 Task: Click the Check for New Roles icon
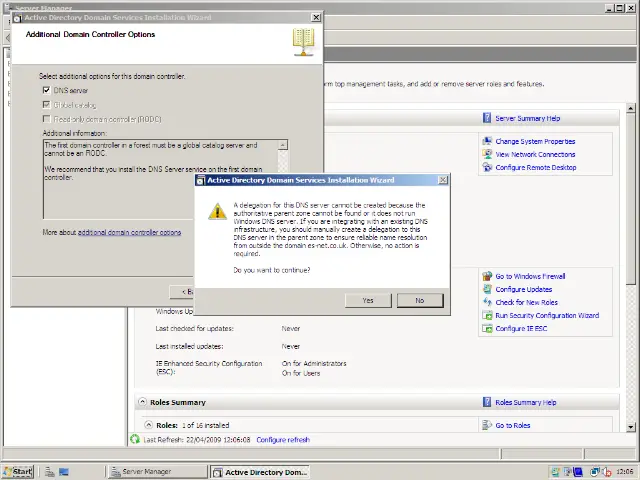pos(487,302)
